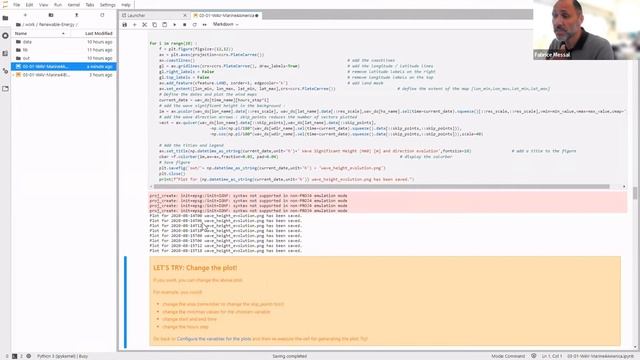
Task: Open the Settings menu
Action: point(107,5)
